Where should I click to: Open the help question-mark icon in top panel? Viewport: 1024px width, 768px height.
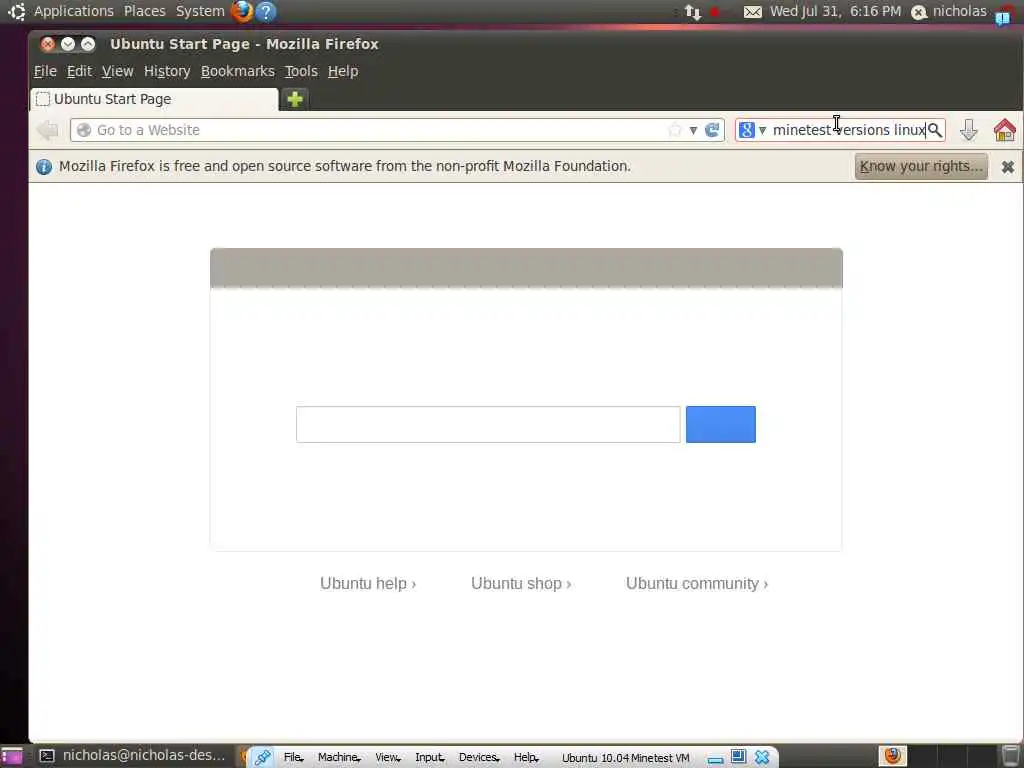(265, 11)
